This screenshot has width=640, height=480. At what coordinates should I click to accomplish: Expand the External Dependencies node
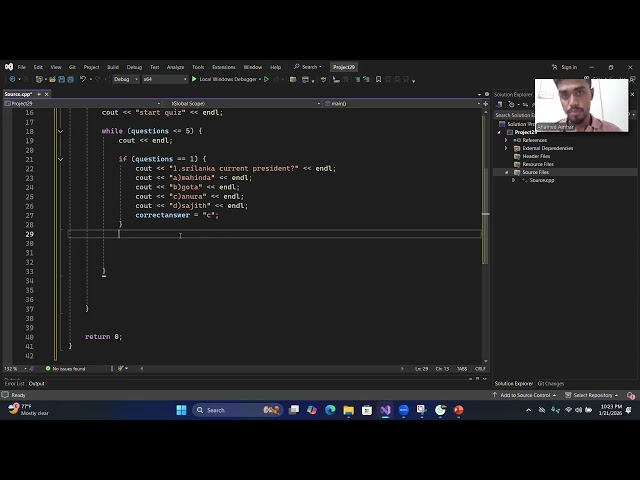pos(506,148)
